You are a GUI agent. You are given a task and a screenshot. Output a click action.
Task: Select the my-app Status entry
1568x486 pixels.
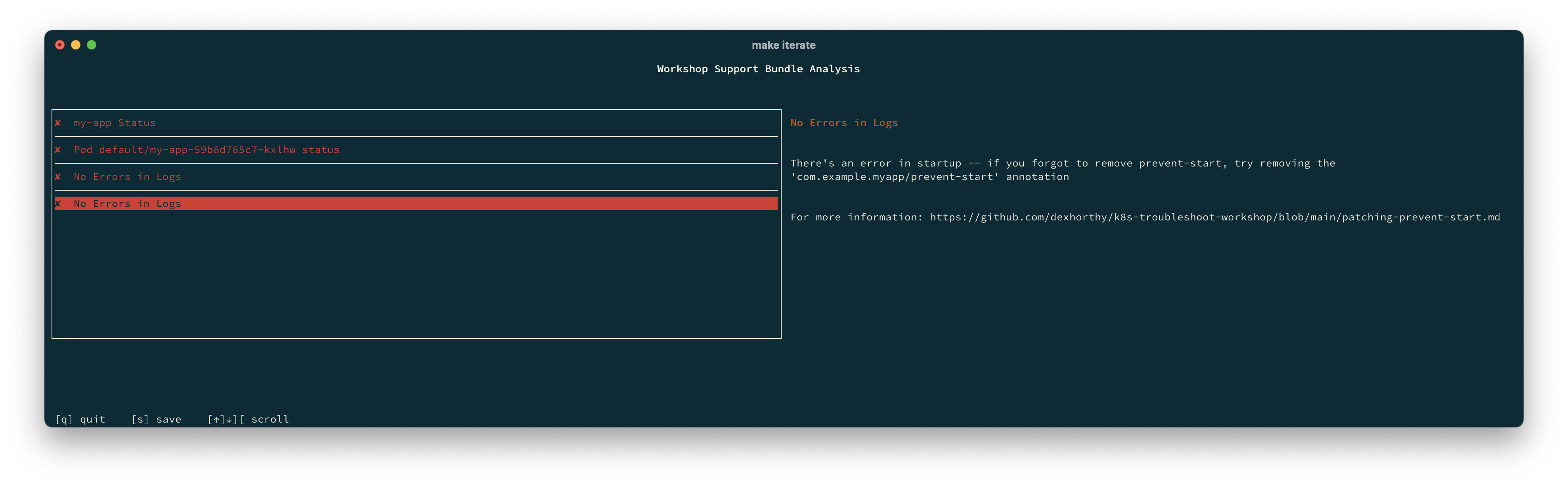(115, 123)
